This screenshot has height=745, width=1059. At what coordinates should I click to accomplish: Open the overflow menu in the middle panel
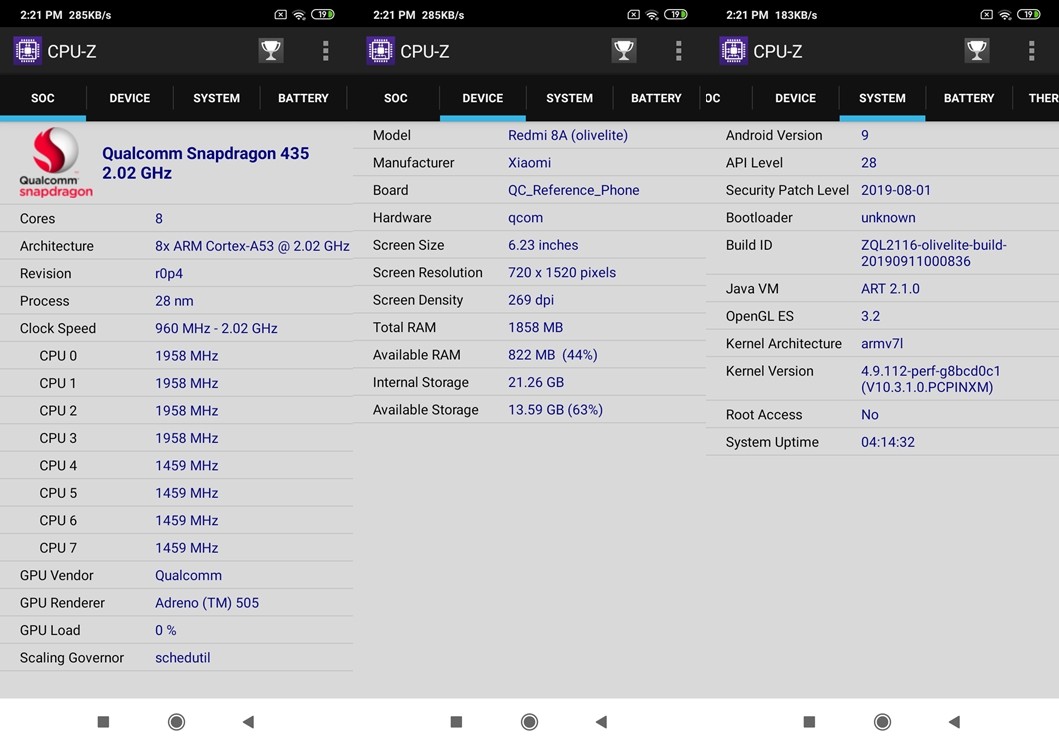pos(679,51)
